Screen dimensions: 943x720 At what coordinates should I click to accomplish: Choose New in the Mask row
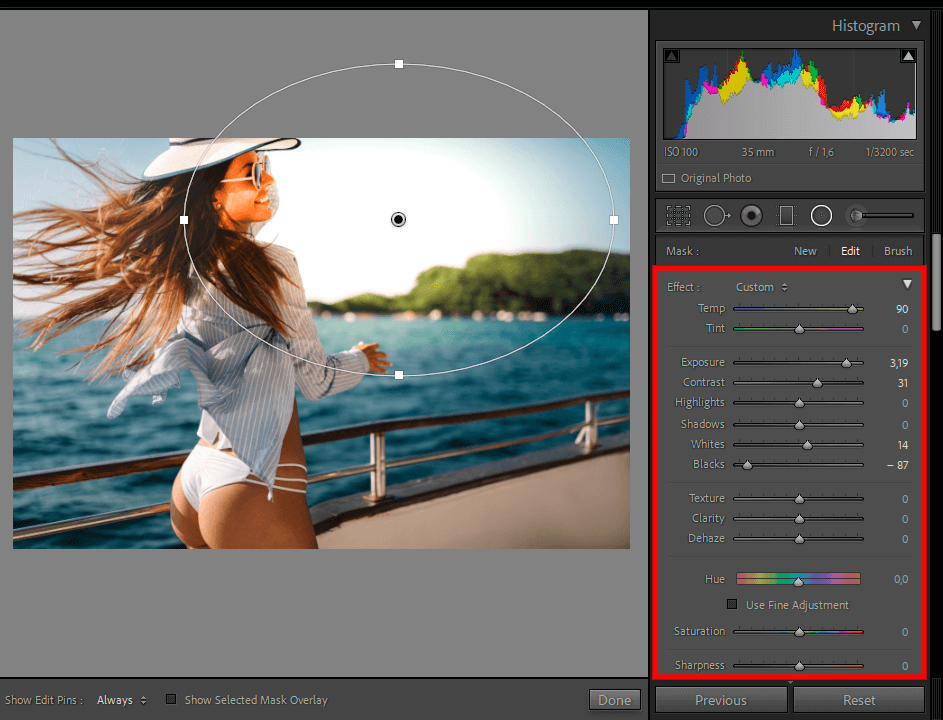(x=805, y=251)
